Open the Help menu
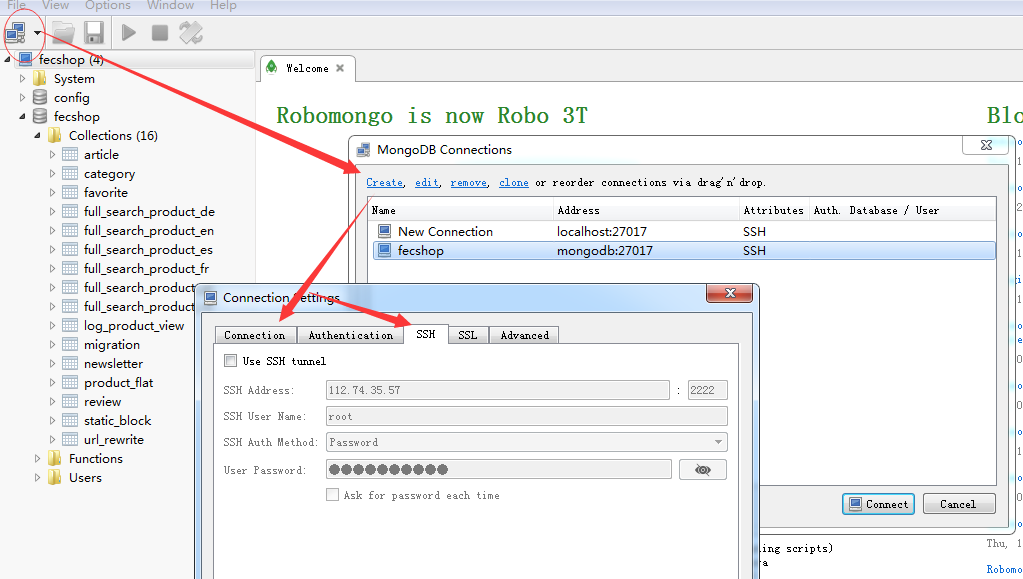Viewport: 1023px width, 579px height. (x=223, y=5)
